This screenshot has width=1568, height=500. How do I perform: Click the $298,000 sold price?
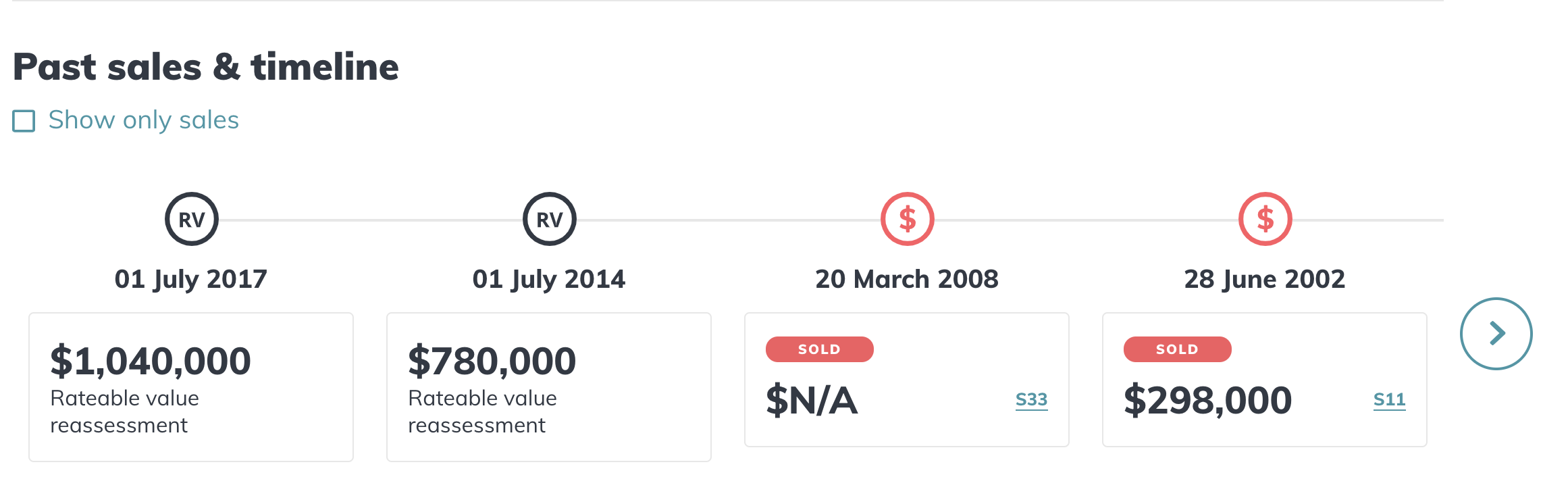1207,400
